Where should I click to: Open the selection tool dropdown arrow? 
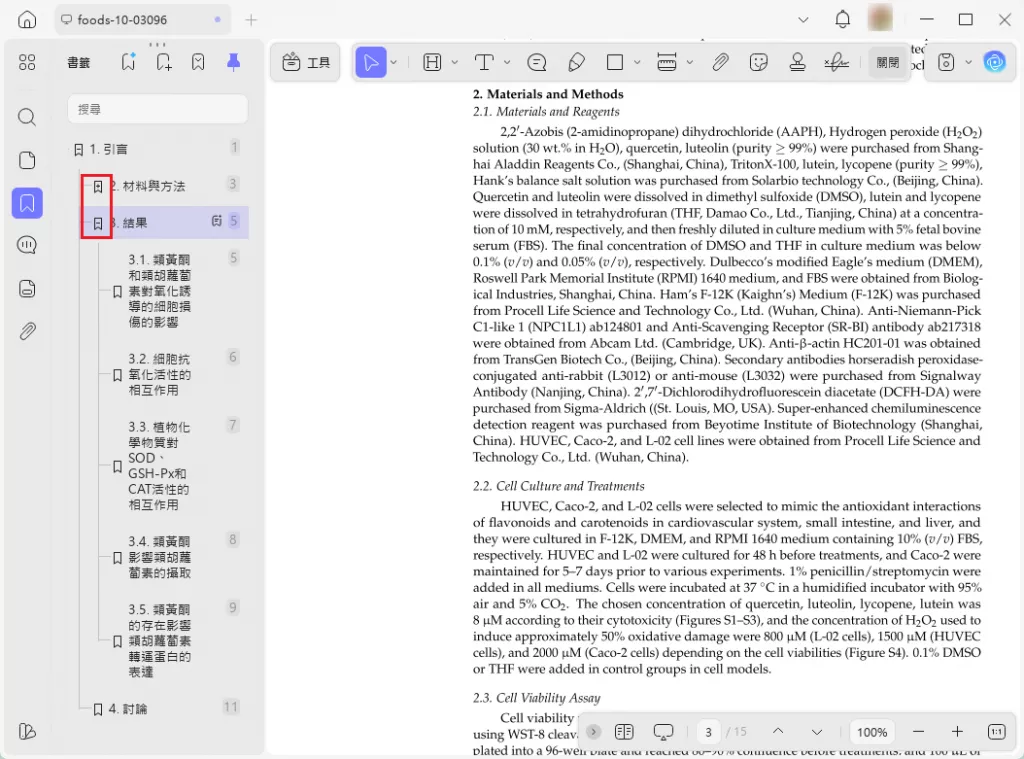[394, 62]
